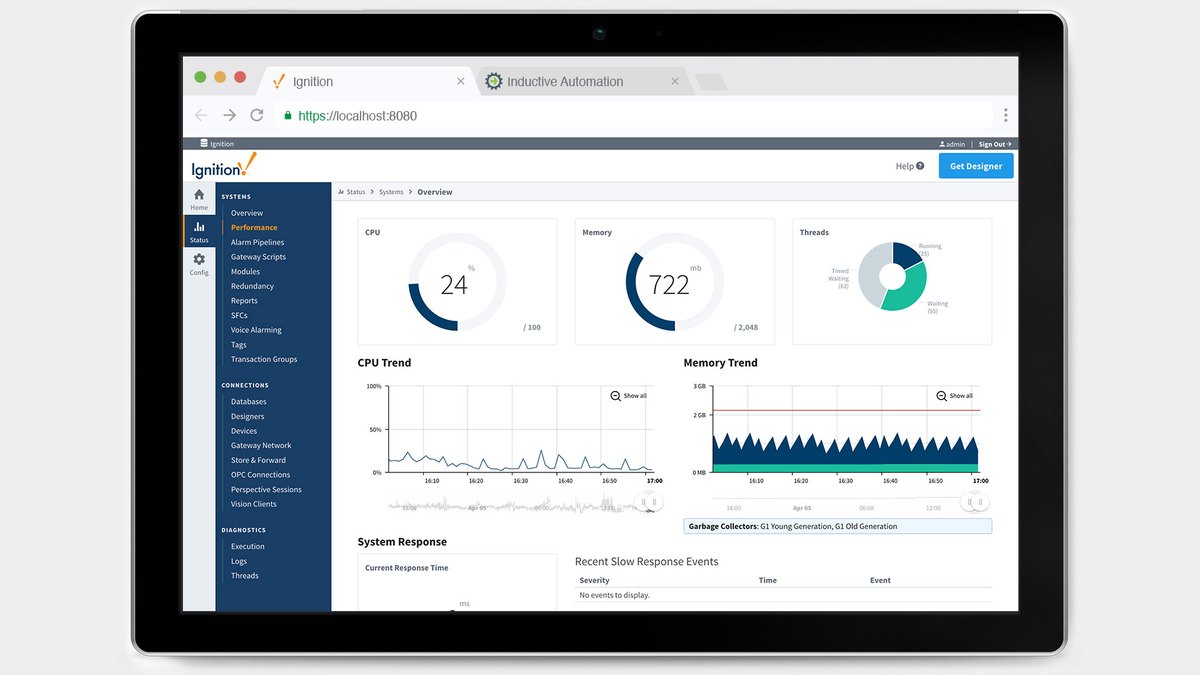Click the browser forward arrow

click(x=230, y=116)
